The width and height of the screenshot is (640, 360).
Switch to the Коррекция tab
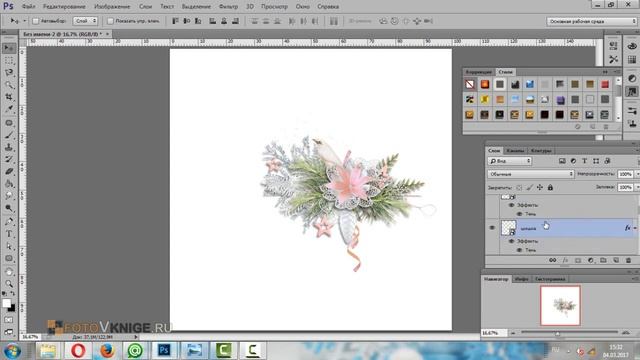click(479, 72)
